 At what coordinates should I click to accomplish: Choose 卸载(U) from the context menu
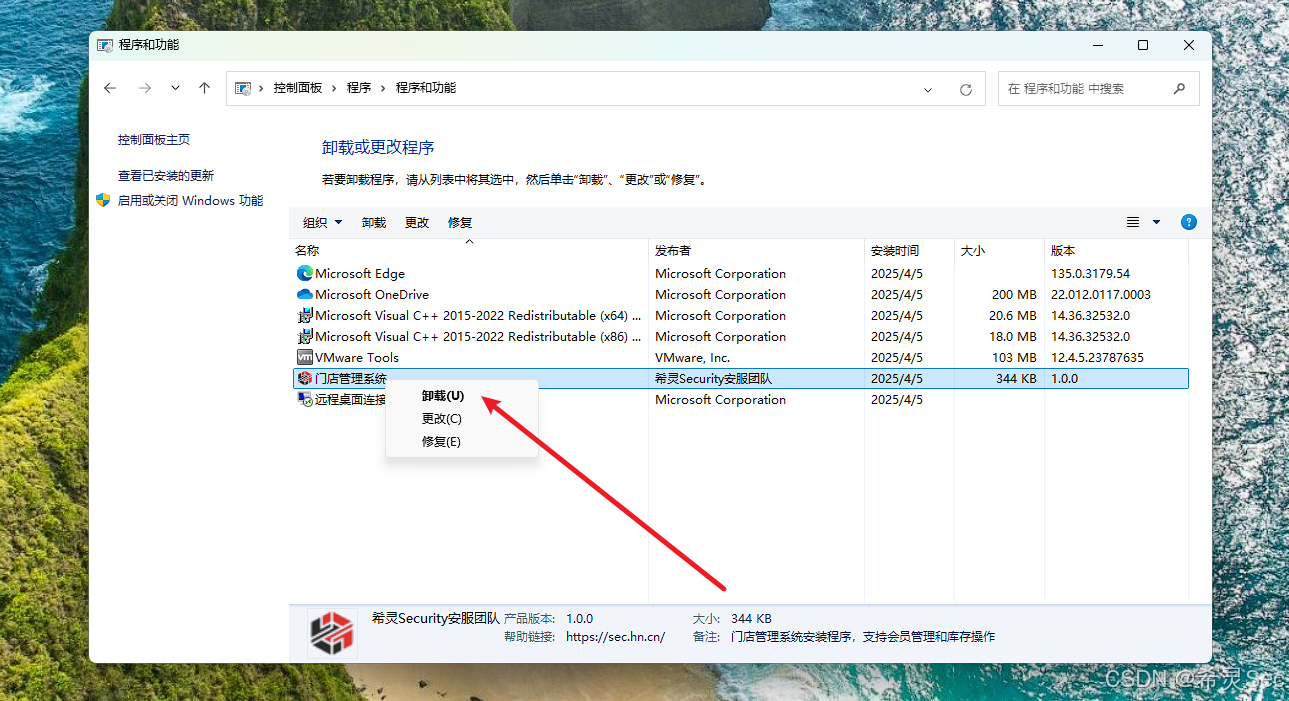[x=443, y=396]
